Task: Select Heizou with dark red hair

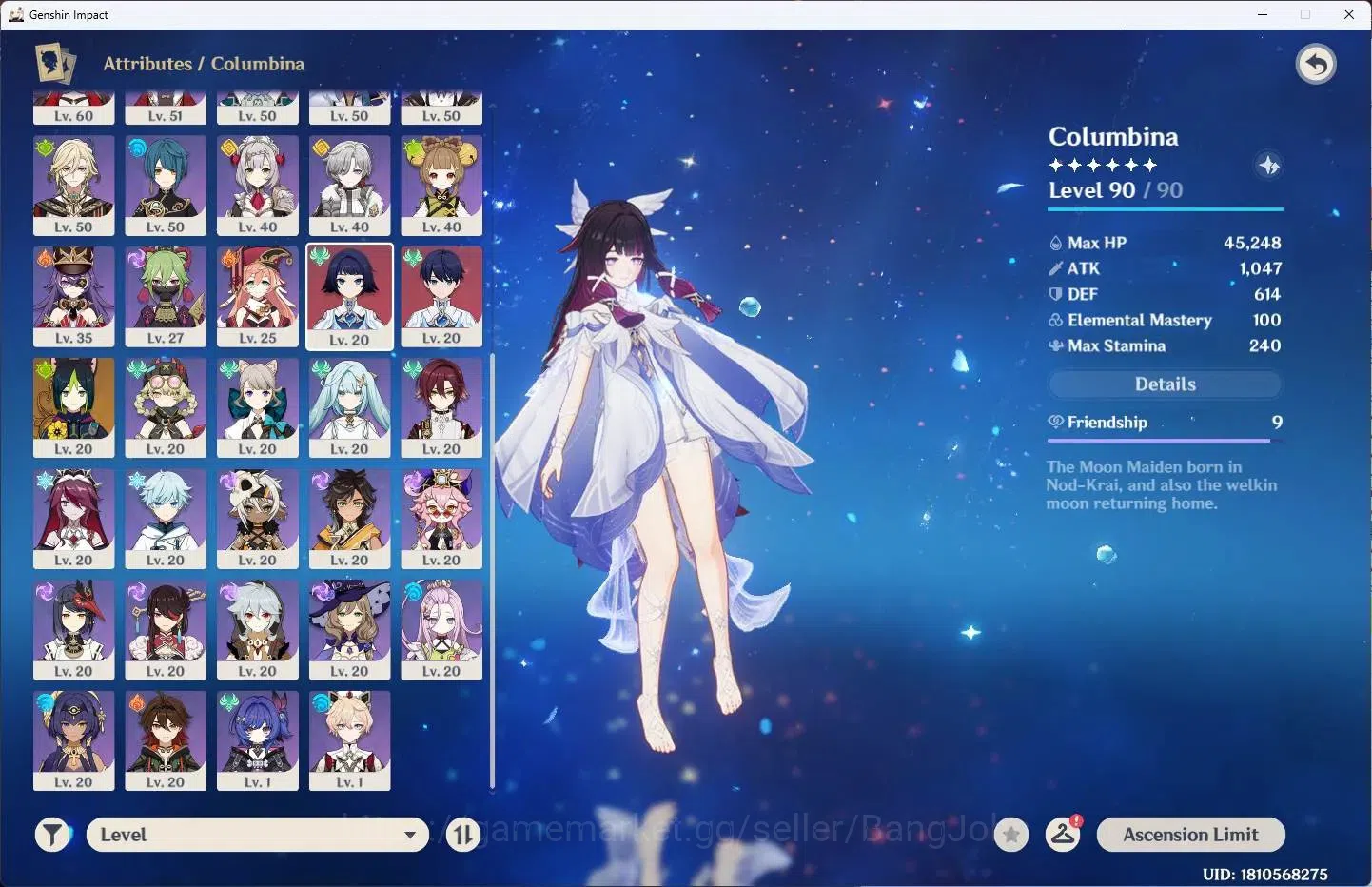Action: [x=441, y=408]
